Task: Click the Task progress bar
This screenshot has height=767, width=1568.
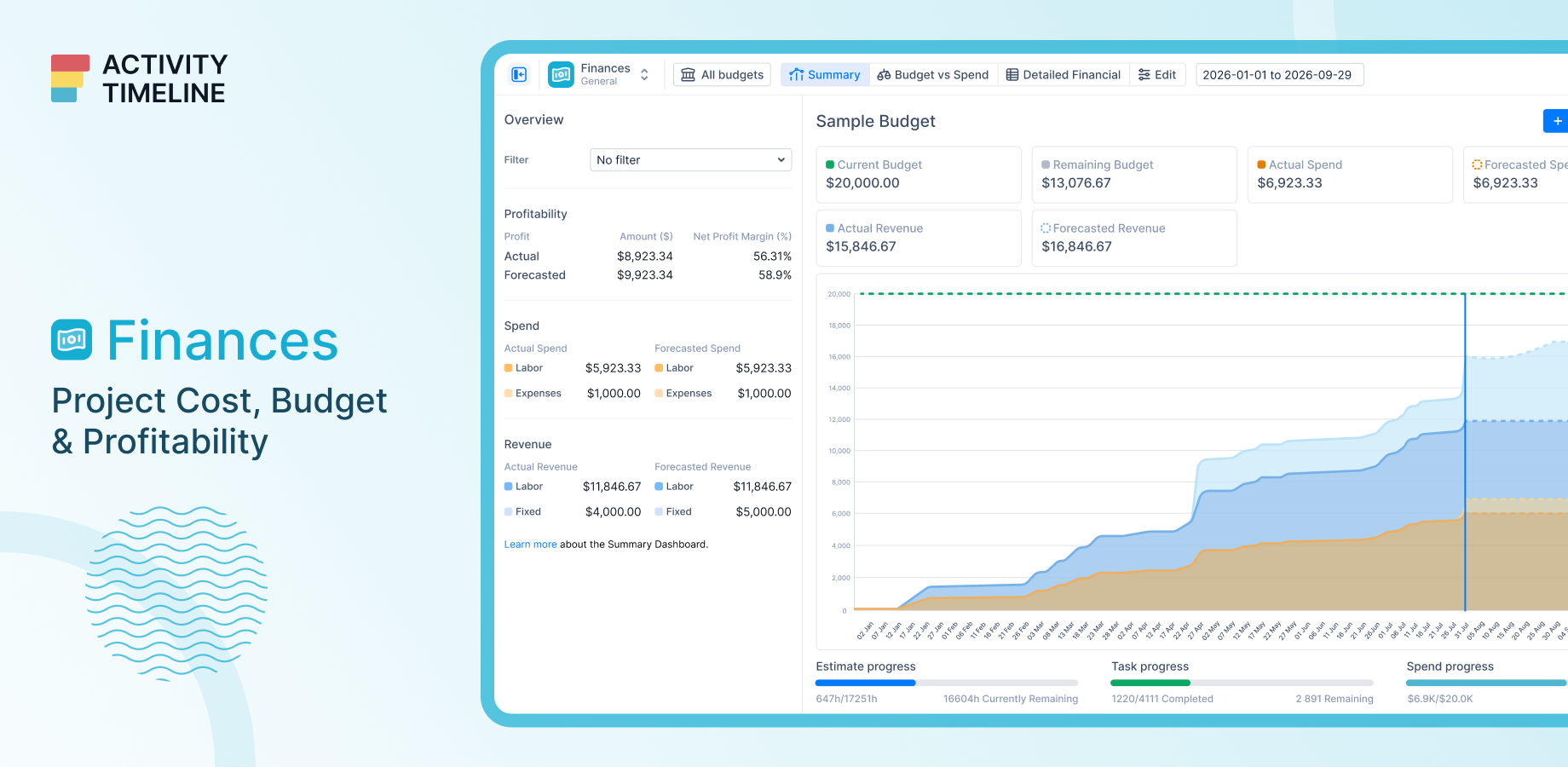Action: pos(1242,683)
